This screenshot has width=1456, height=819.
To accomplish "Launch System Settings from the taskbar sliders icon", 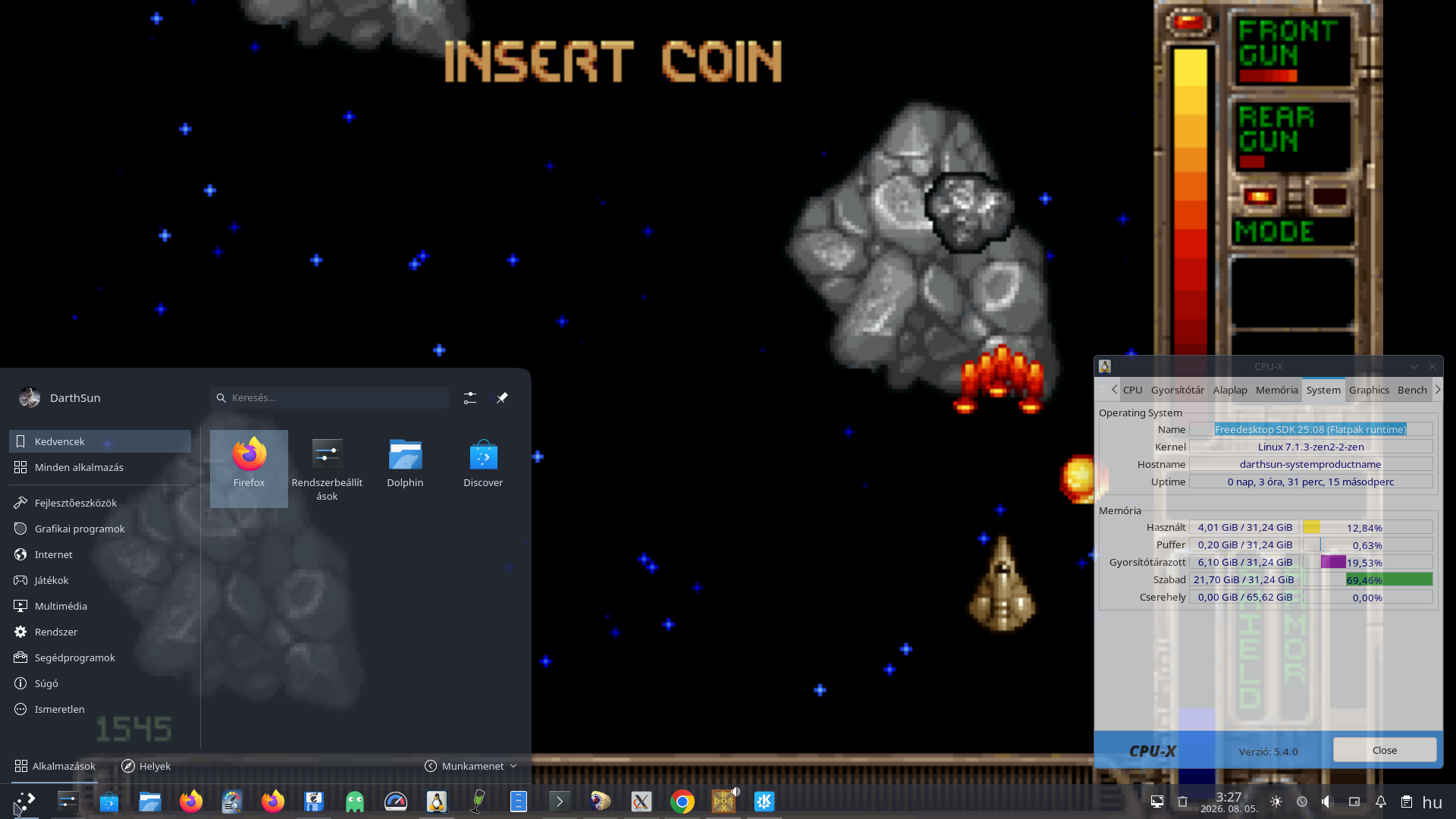I will click(x=68, y=802).
